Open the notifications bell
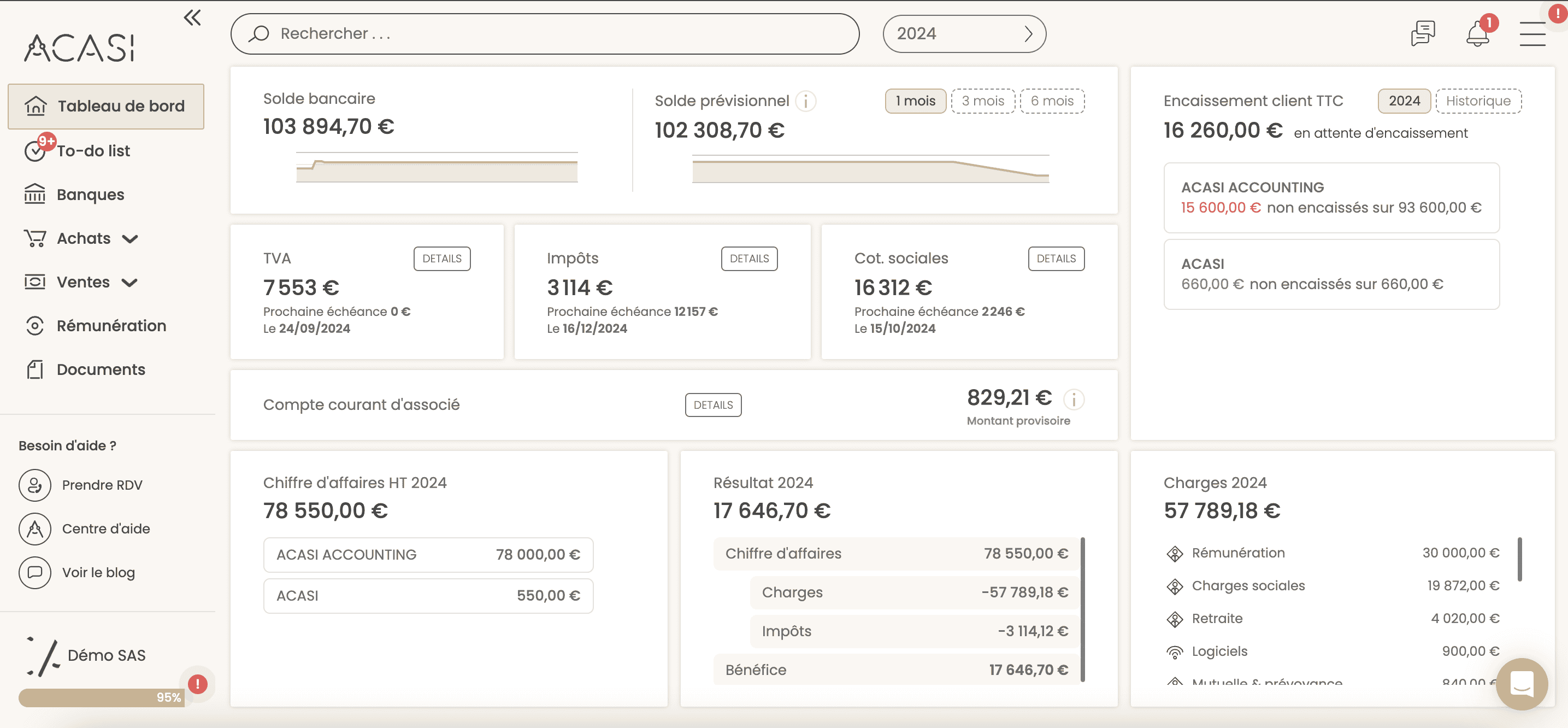The height and width of the screenshot is (728, 1568). [x=1477, y=33]
